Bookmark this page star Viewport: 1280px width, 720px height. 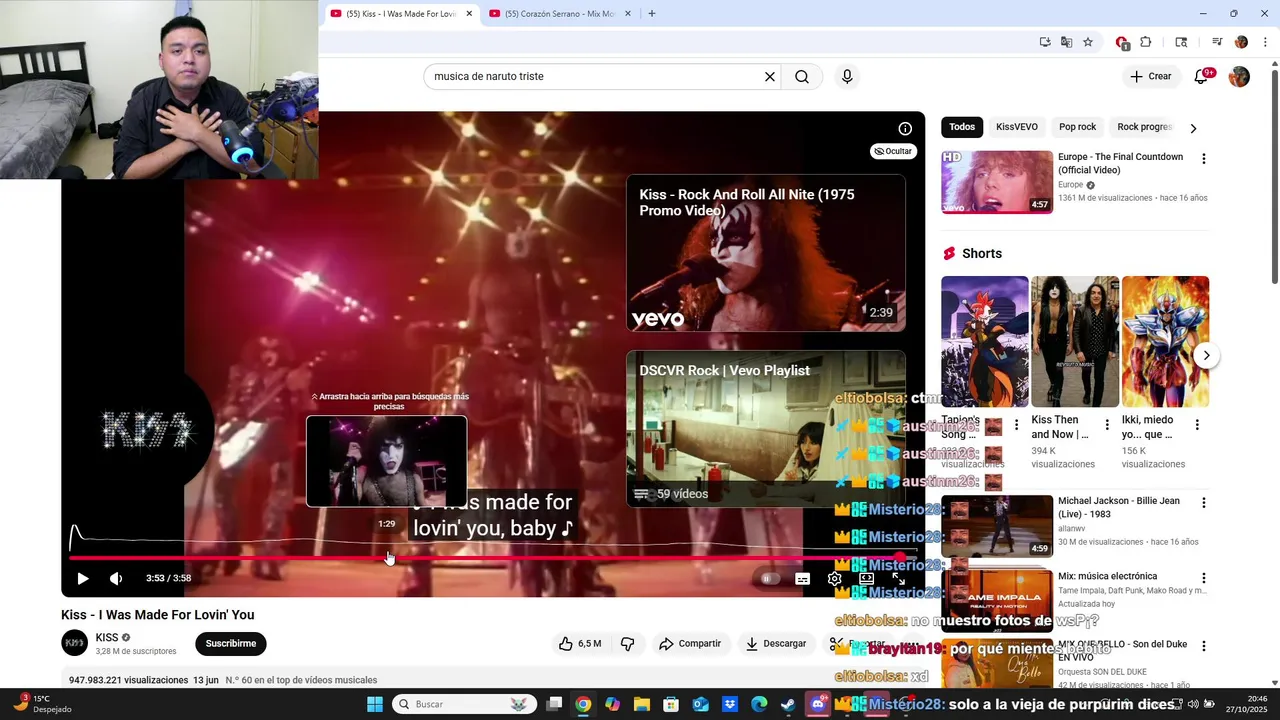pos(1088,42)
